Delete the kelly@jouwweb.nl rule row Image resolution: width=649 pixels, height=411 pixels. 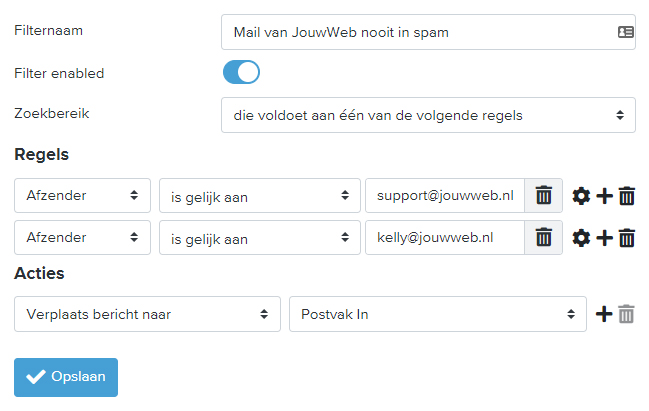tap(627, 238)
